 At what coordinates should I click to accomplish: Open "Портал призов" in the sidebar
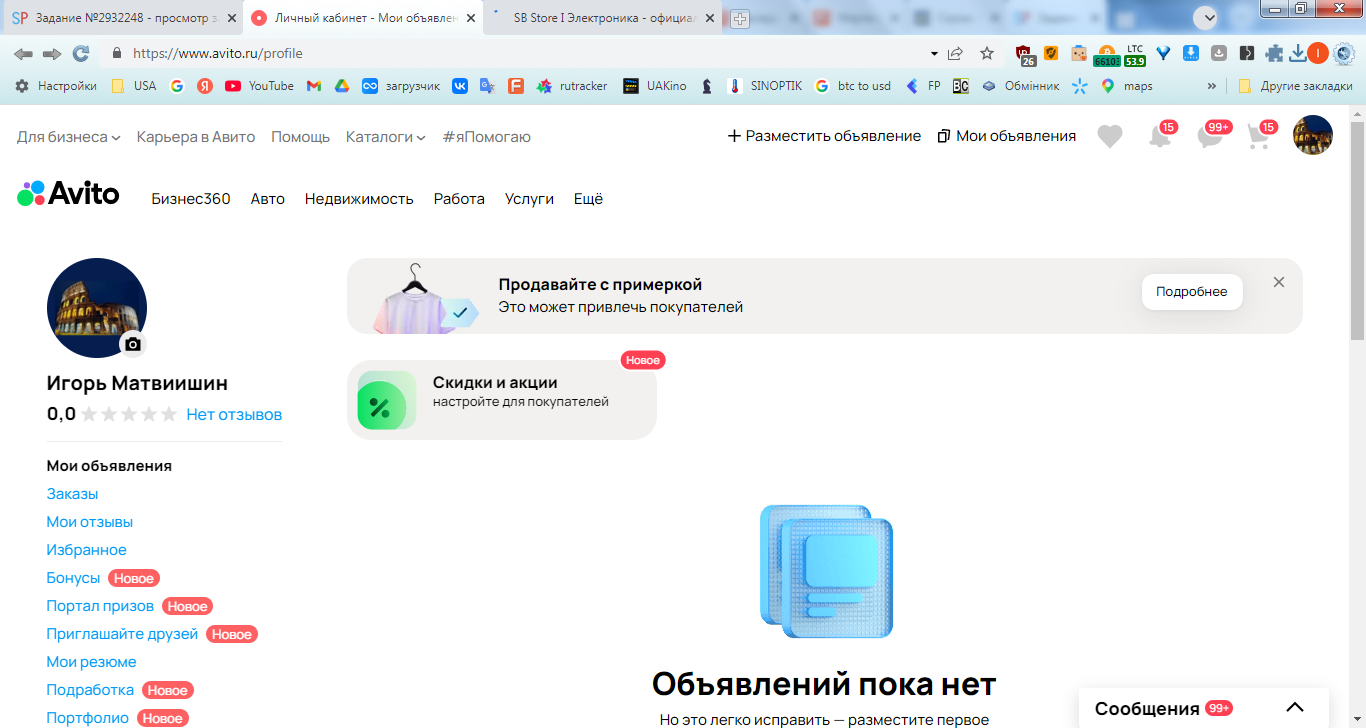point(100,606)
